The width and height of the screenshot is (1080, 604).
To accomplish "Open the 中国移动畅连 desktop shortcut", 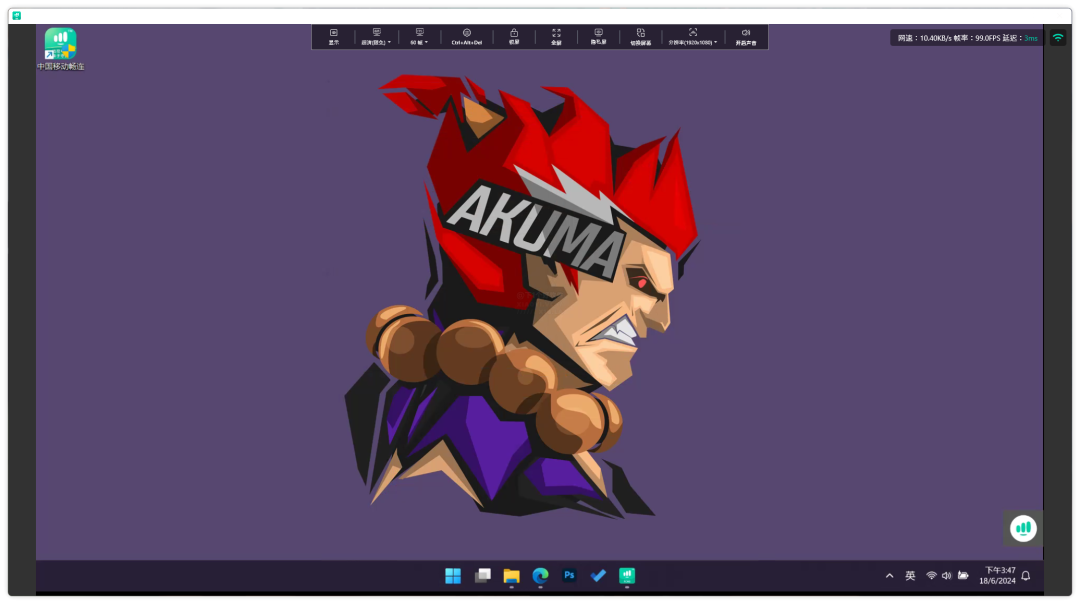I will coord(61,49).
